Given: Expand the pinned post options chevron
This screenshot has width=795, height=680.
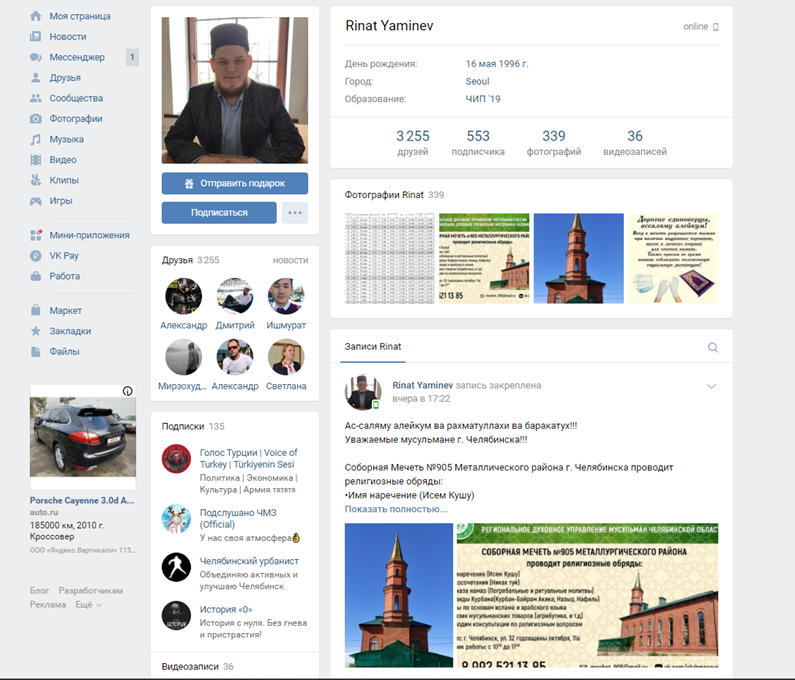Looking at the screenshot, I should pos(712,386).
